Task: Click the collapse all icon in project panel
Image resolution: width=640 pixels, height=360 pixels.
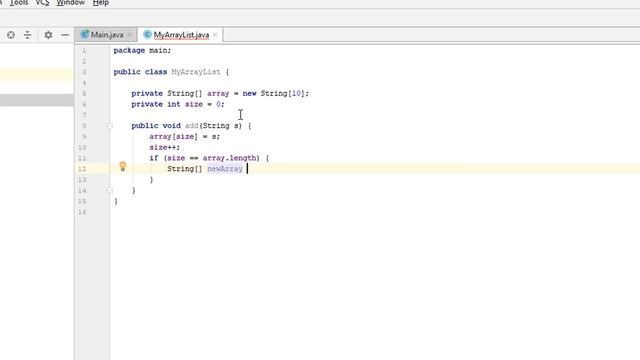Action: click(x=27, y=35)
